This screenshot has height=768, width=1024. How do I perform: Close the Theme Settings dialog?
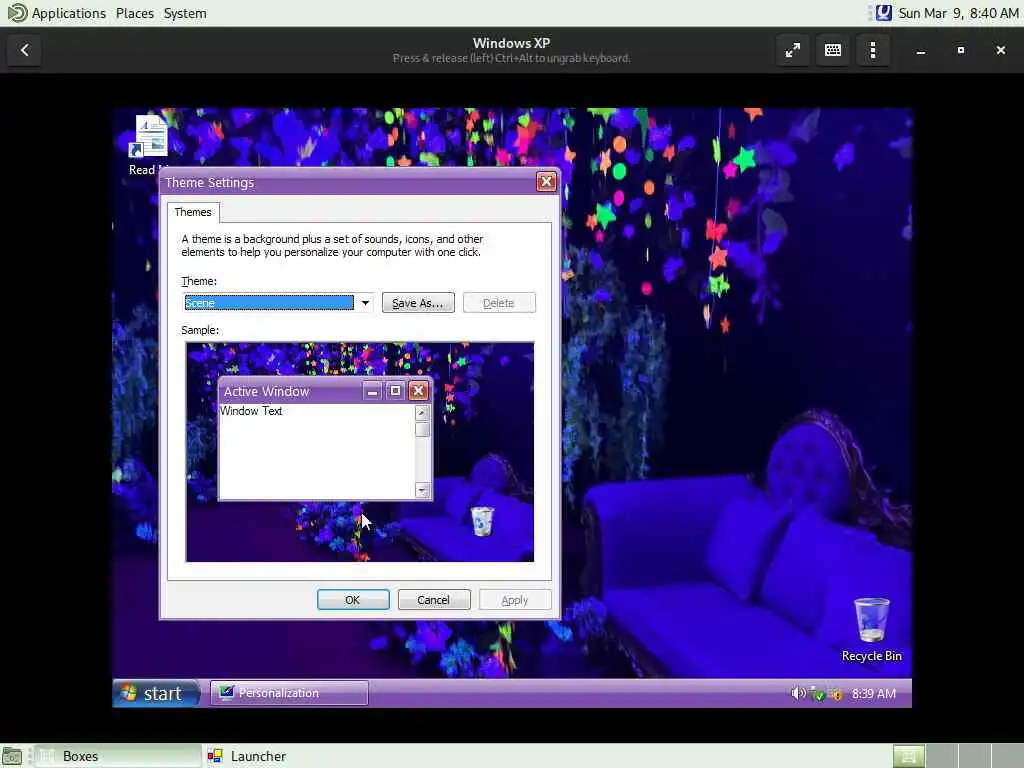click(546, 182)
